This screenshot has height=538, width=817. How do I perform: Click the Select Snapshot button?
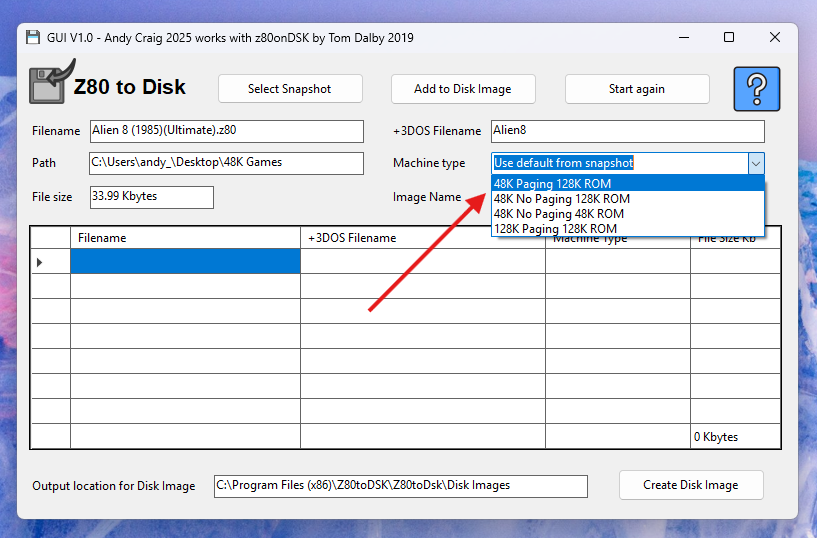point(289,89)
